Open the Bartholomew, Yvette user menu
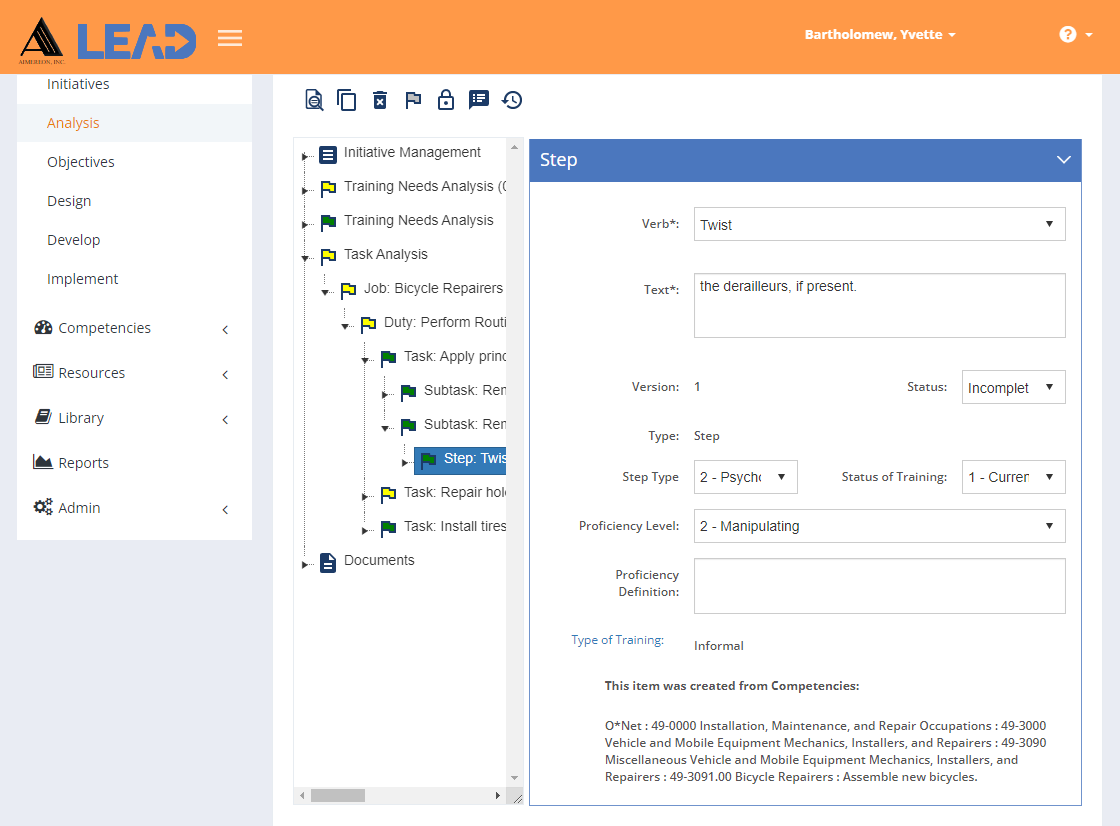The image size is (1120, 826). pyautogui.click(x=879, y=34)
